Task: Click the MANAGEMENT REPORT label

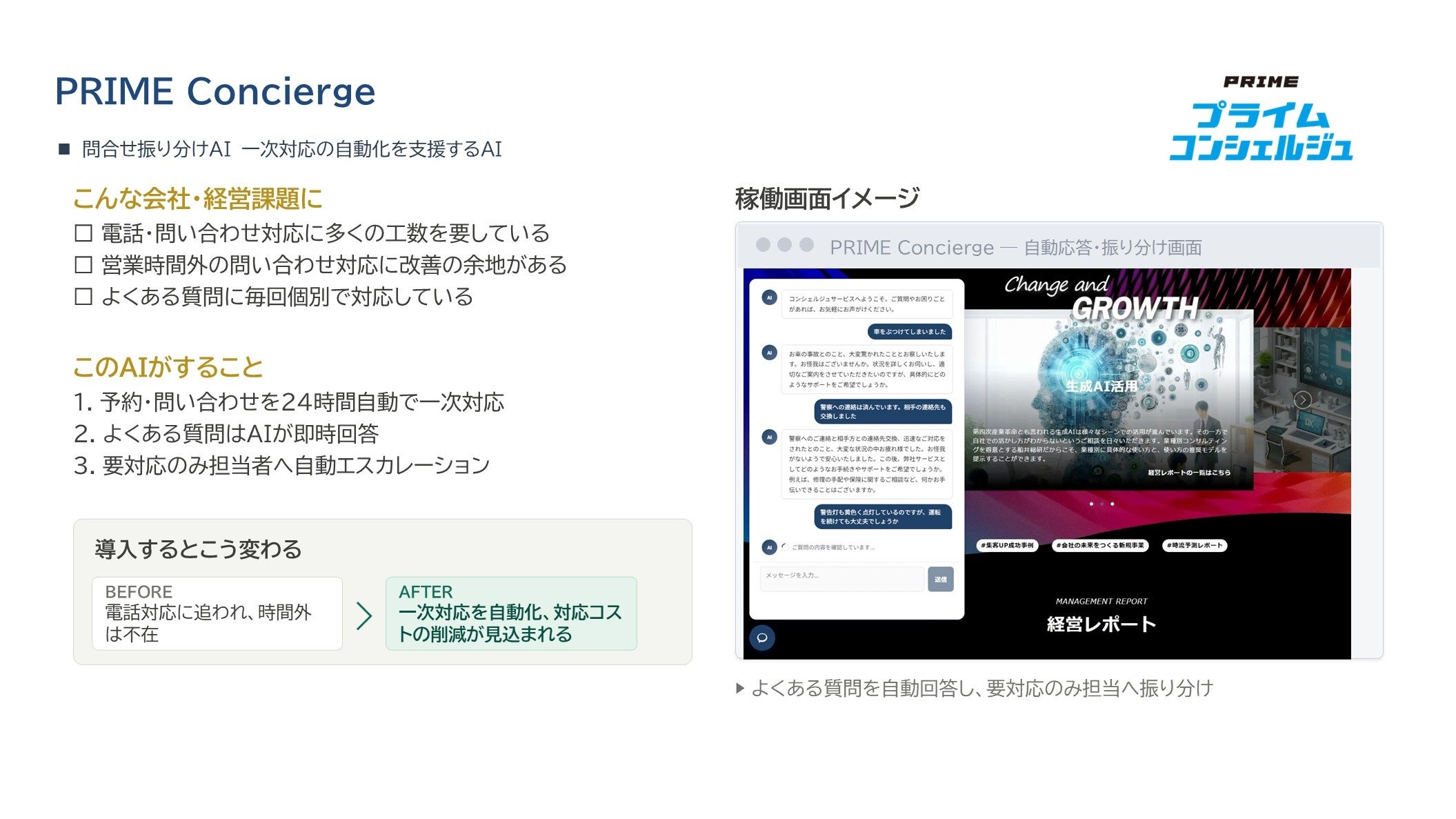Action: coord(1101,602)
